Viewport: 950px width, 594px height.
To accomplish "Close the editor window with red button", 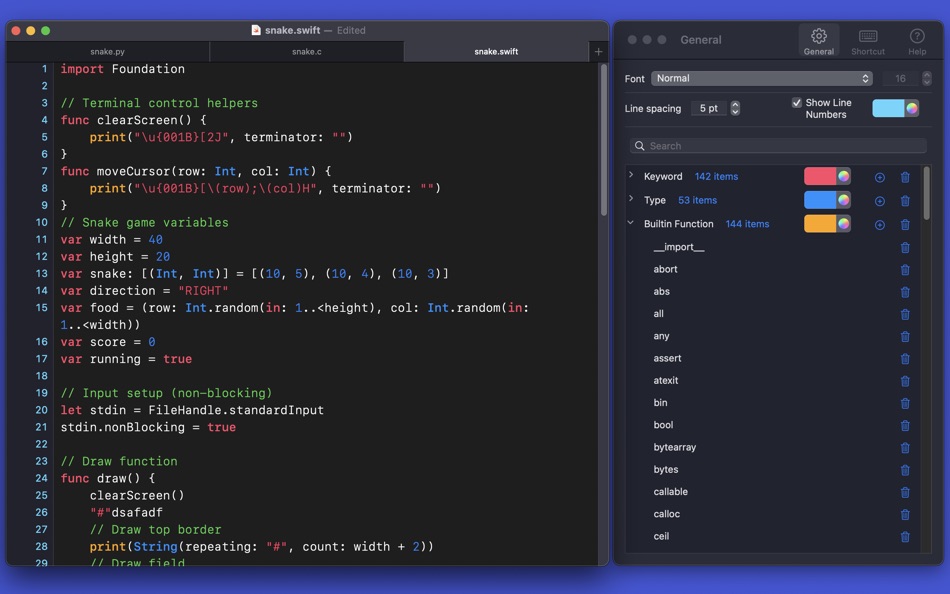I will [x=16, y=30].
